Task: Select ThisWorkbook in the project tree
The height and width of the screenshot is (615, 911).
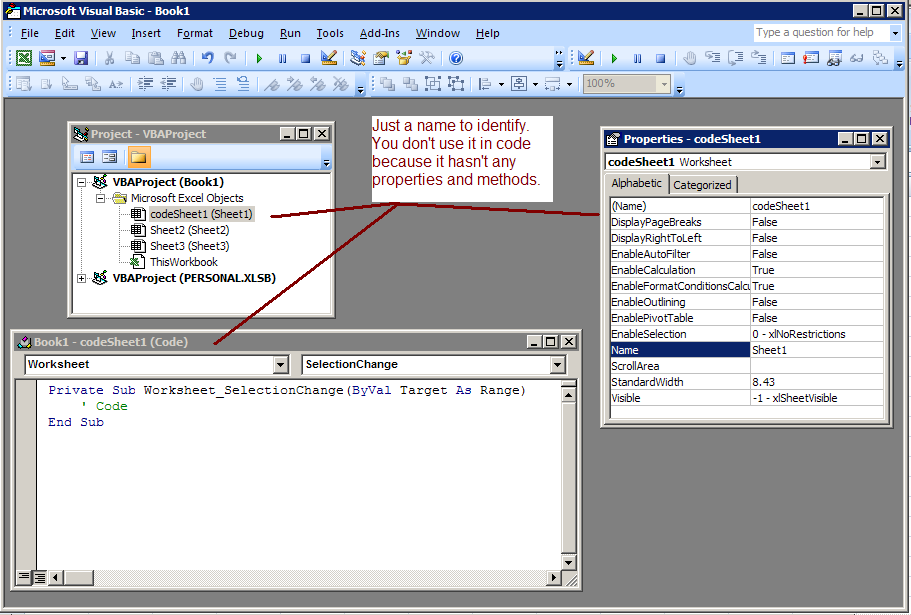Action: [183, 262]
